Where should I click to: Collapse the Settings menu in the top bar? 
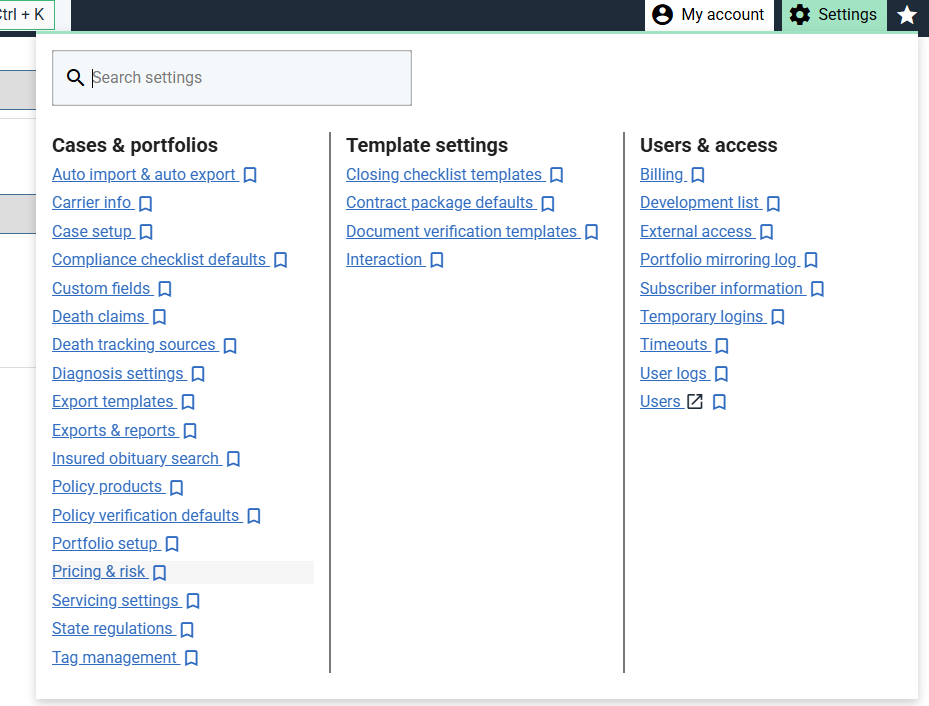[833, 15]
